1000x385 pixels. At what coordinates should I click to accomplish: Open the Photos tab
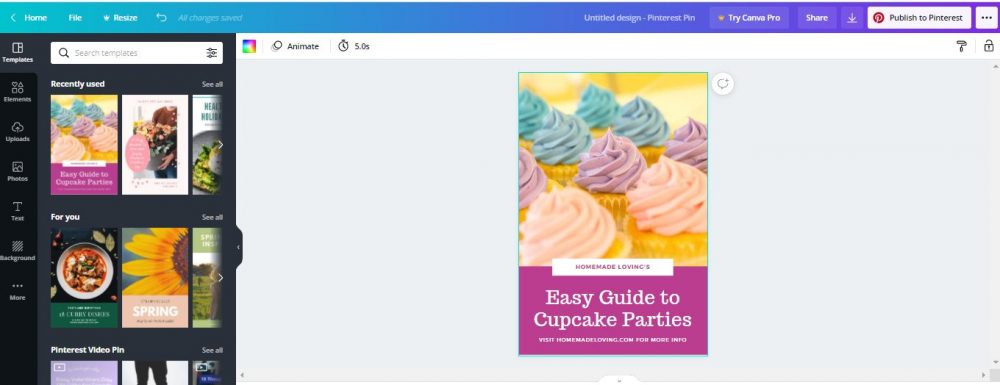[18, 171]
